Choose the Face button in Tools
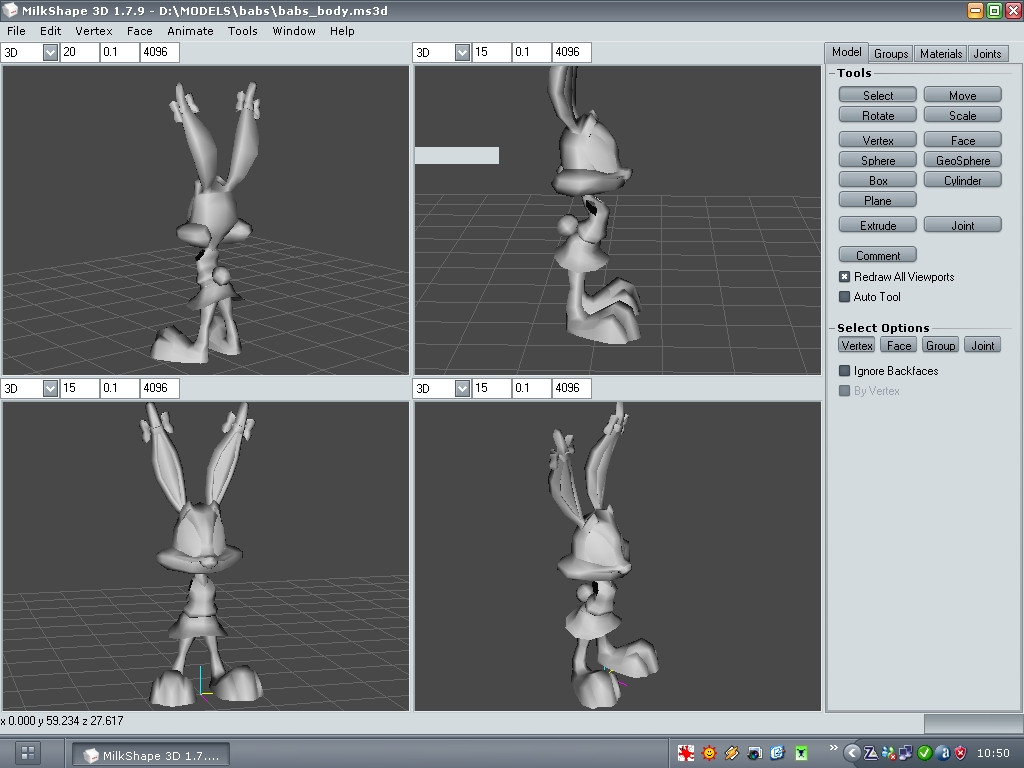The height and width of the screenshot is (768, 1024). tap(963, 140)
